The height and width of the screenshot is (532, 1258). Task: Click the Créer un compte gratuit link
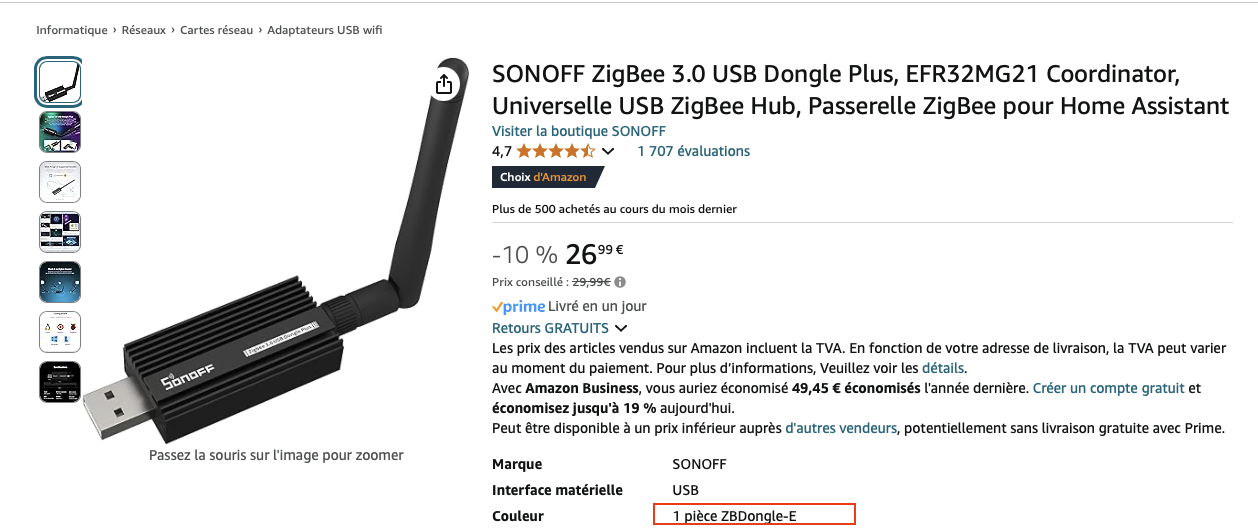(1108, 388)
